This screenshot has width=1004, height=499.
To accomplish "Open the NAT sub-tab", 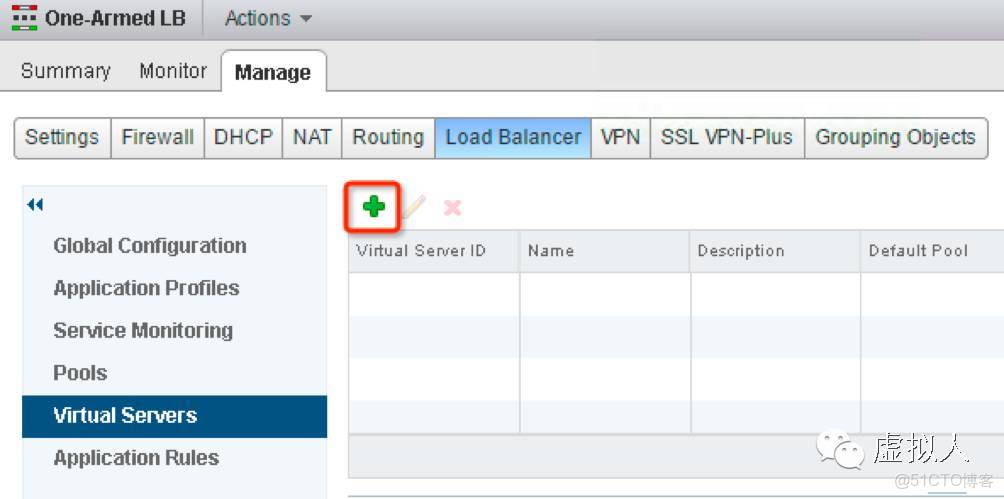I will tap(312, 137).
